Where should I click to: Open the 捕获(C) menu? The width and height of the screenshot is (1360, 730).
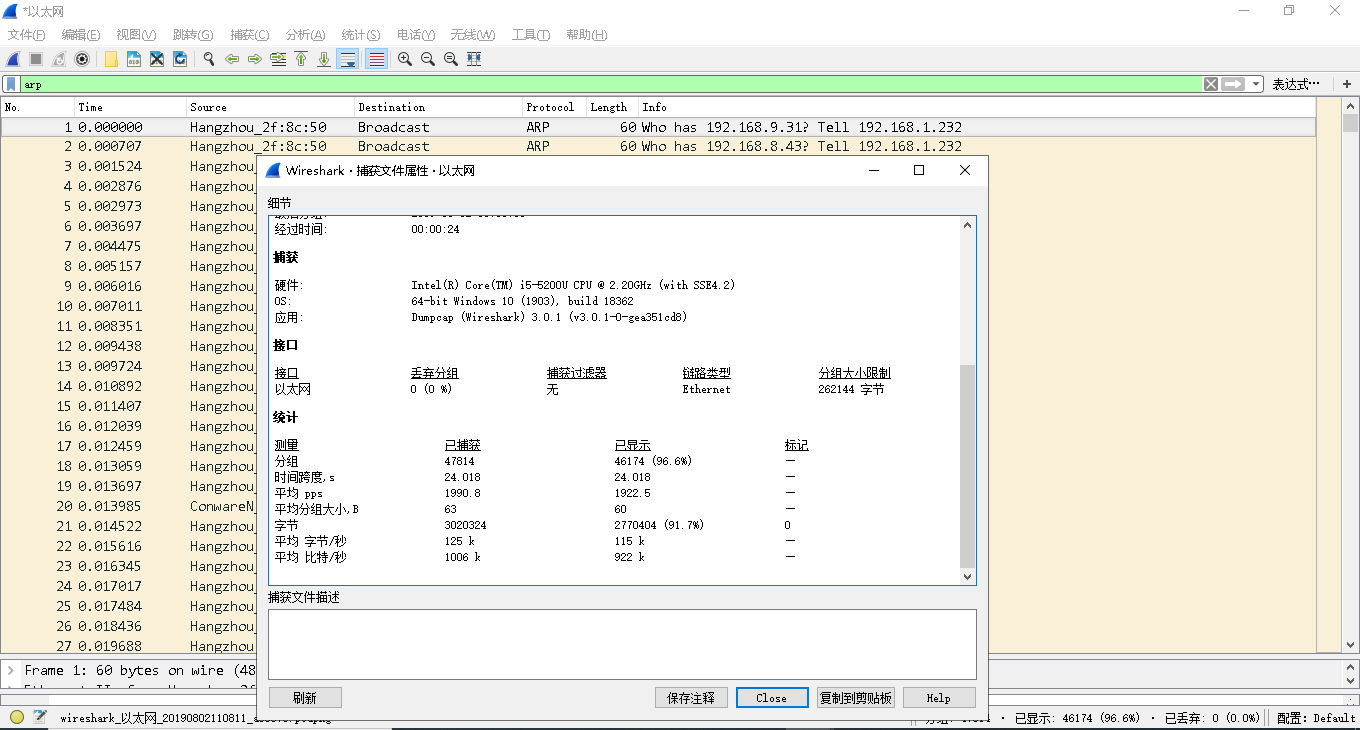coord(250,35)
